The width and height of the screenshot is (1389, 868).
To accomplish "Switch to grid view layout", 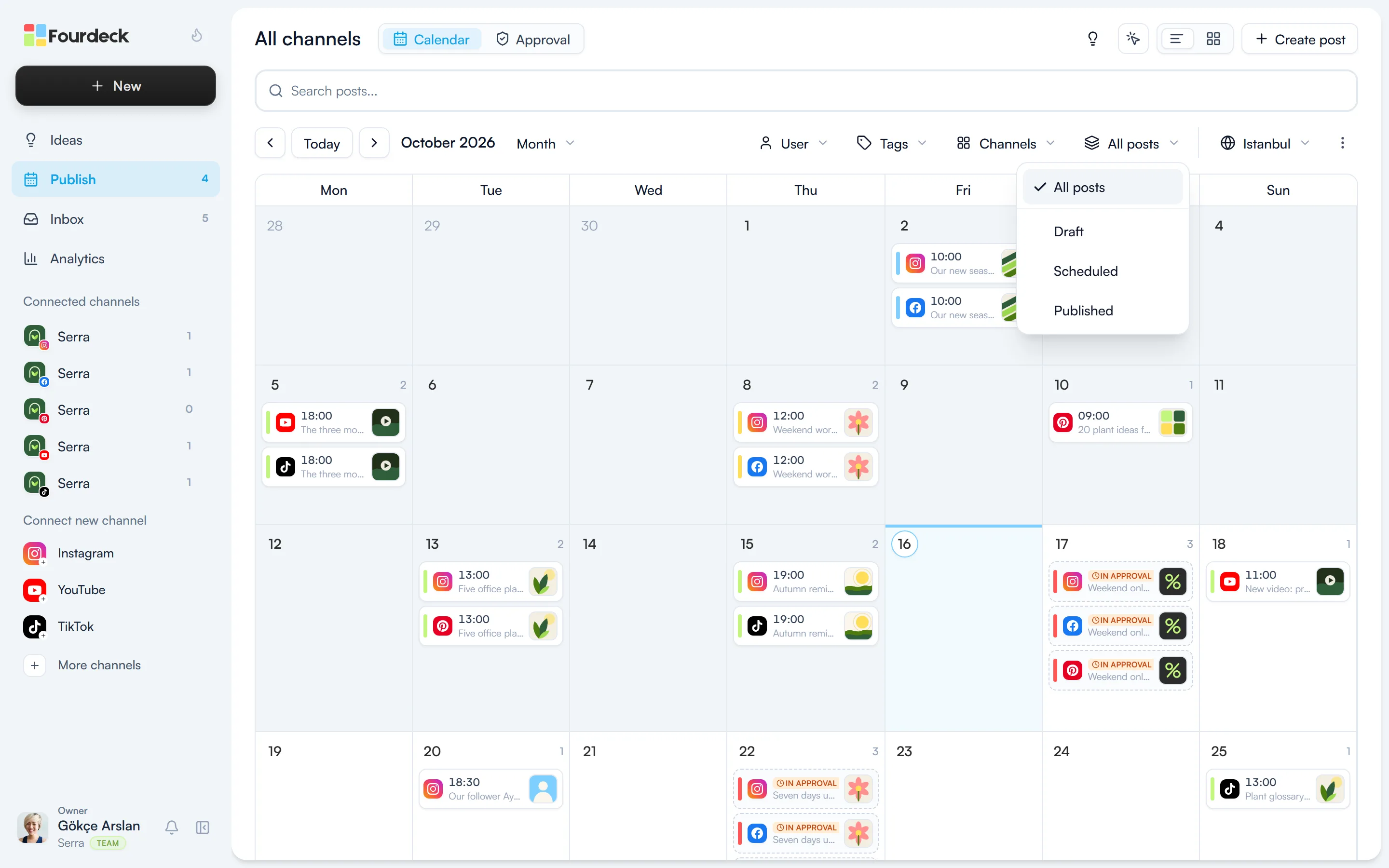I will (x=1213, y=39).
